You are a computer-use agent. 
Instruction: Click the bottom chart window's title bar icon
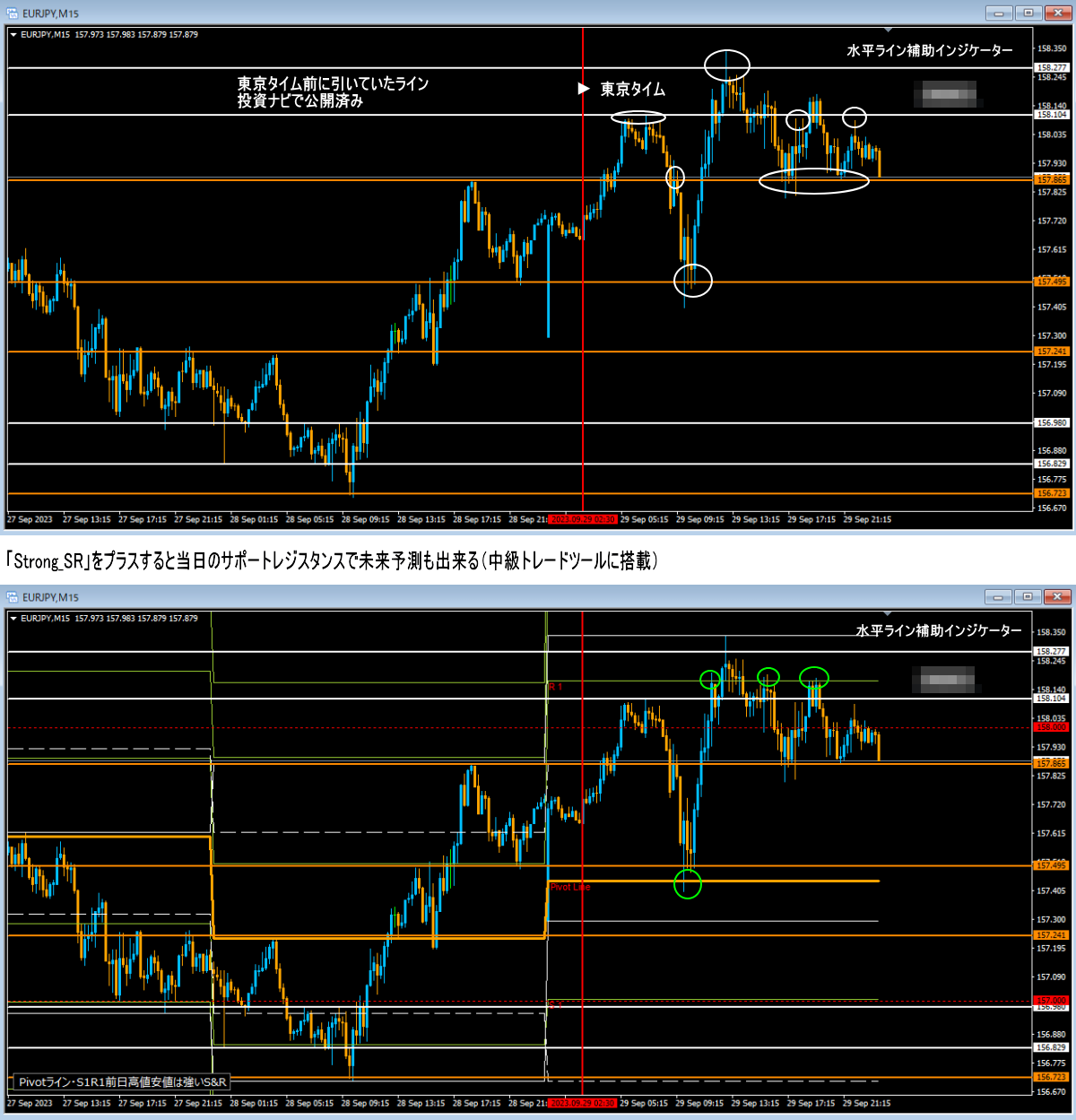(x=13, y=597)
